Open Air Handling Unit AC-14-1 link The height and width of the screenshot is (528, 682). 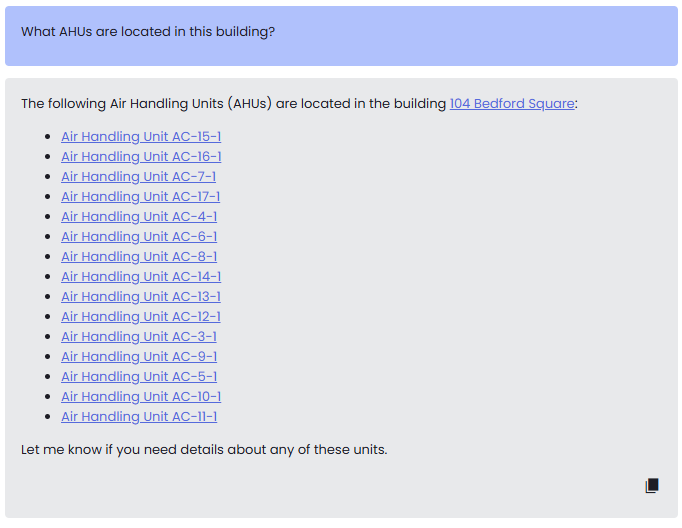(x=141, y=277)
